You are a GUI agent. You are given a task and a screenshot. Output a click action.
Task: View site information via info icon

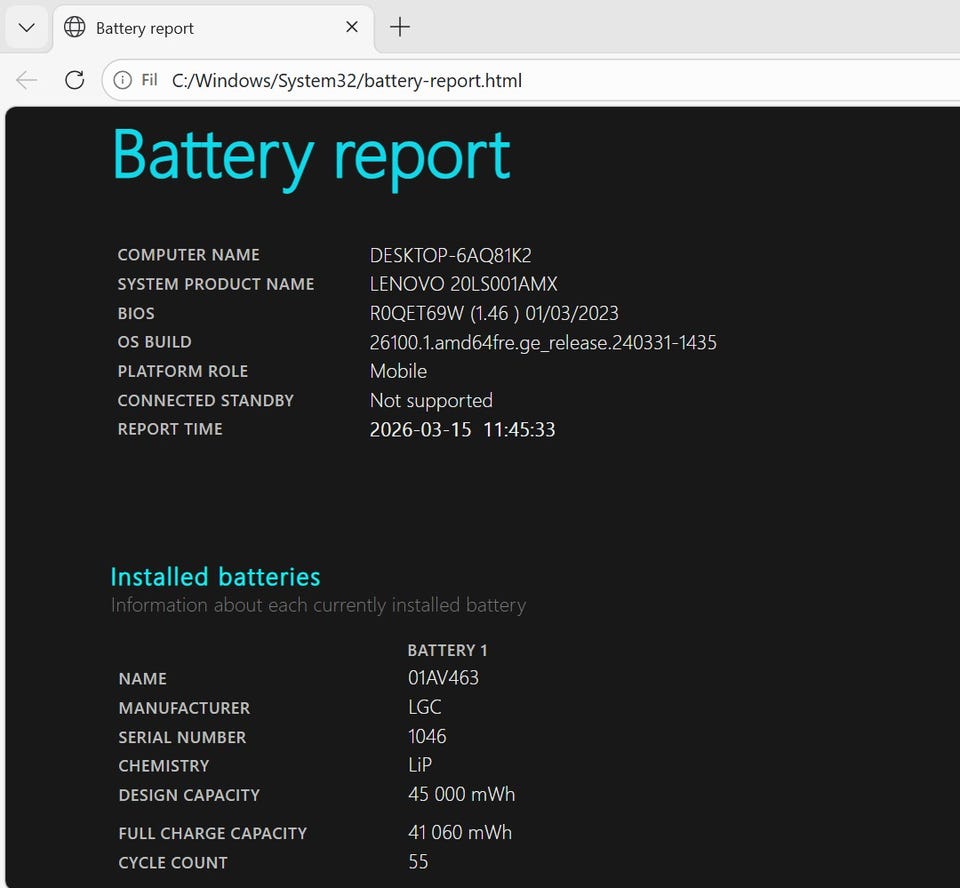click(x=122, y=80)
